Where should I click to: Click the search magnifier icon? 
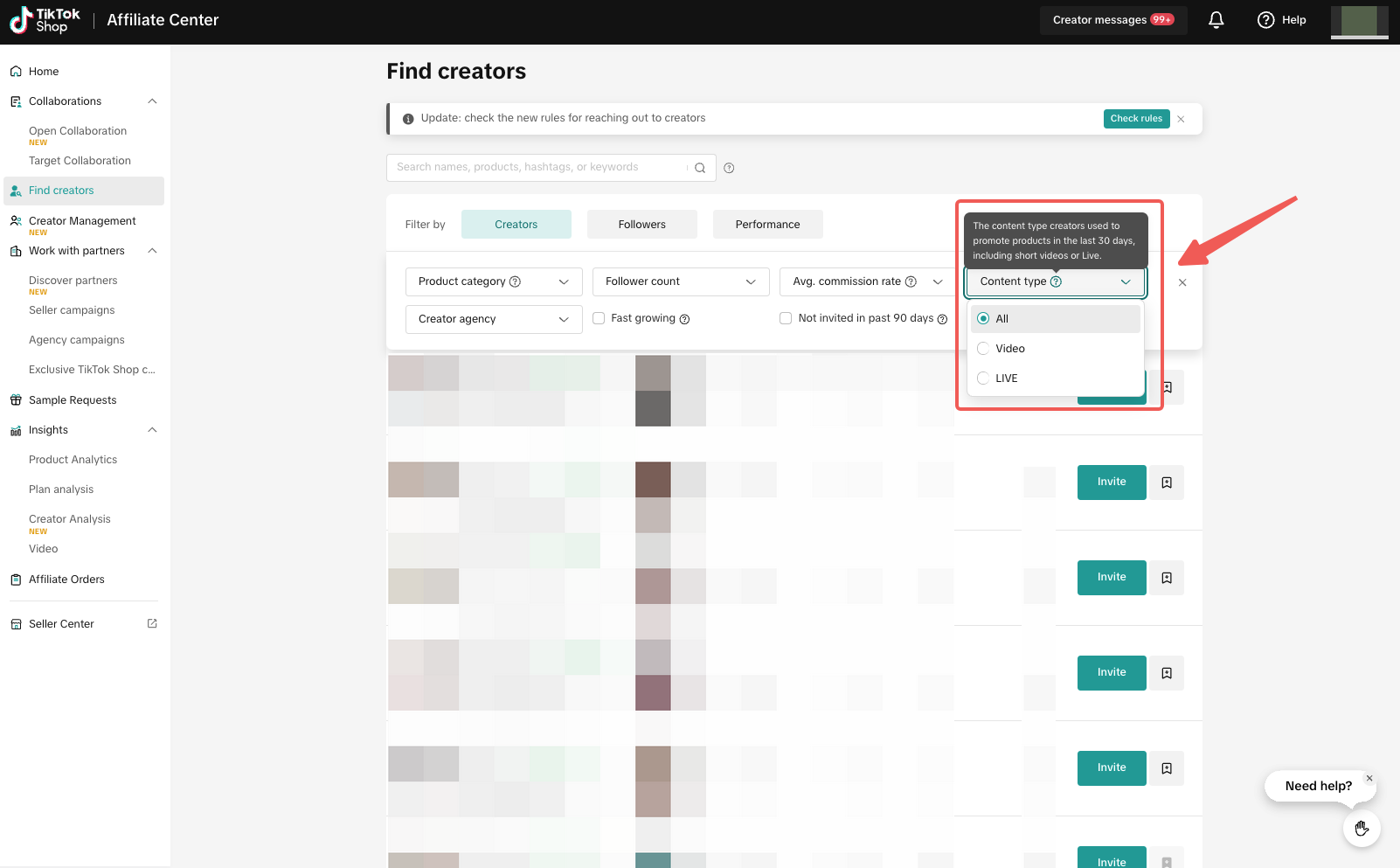700,168
